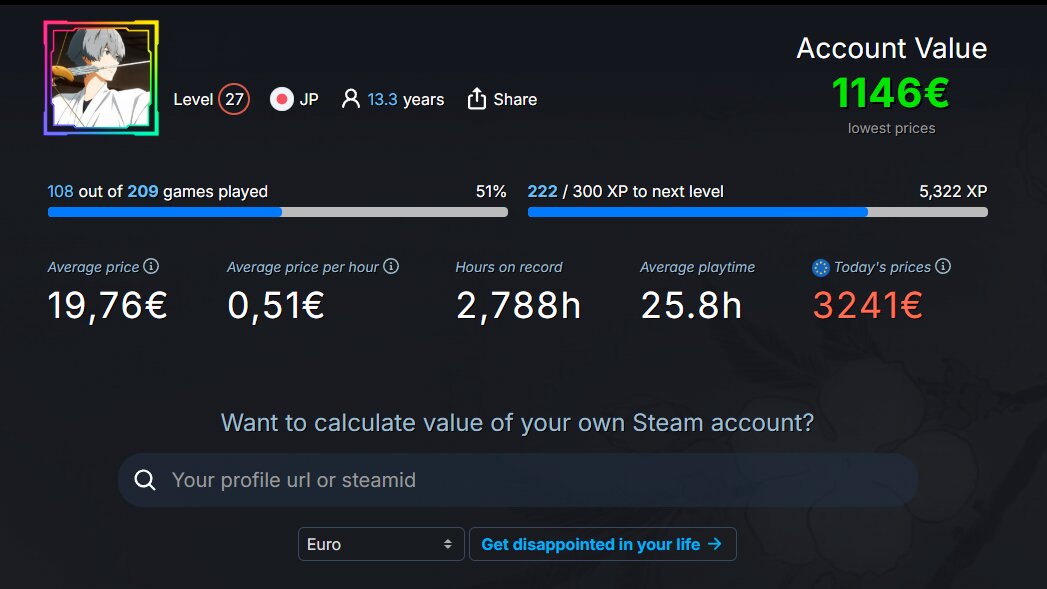Click the Level 27 badge circle
This screenshot has width=1047, height=589.
[234, 100]
